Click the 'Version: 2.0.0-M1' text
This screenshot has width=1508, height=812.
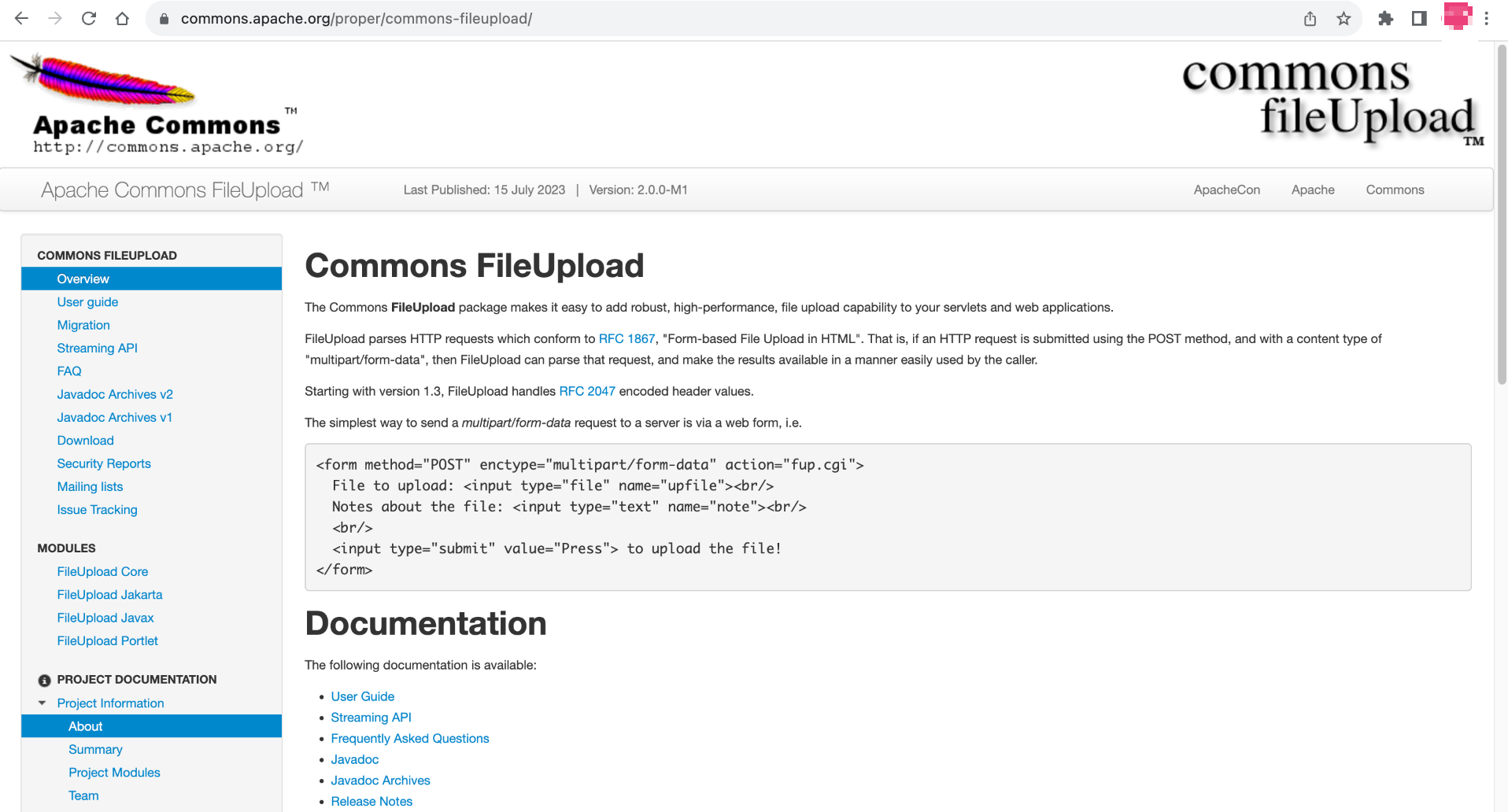[x=638, y=190]
